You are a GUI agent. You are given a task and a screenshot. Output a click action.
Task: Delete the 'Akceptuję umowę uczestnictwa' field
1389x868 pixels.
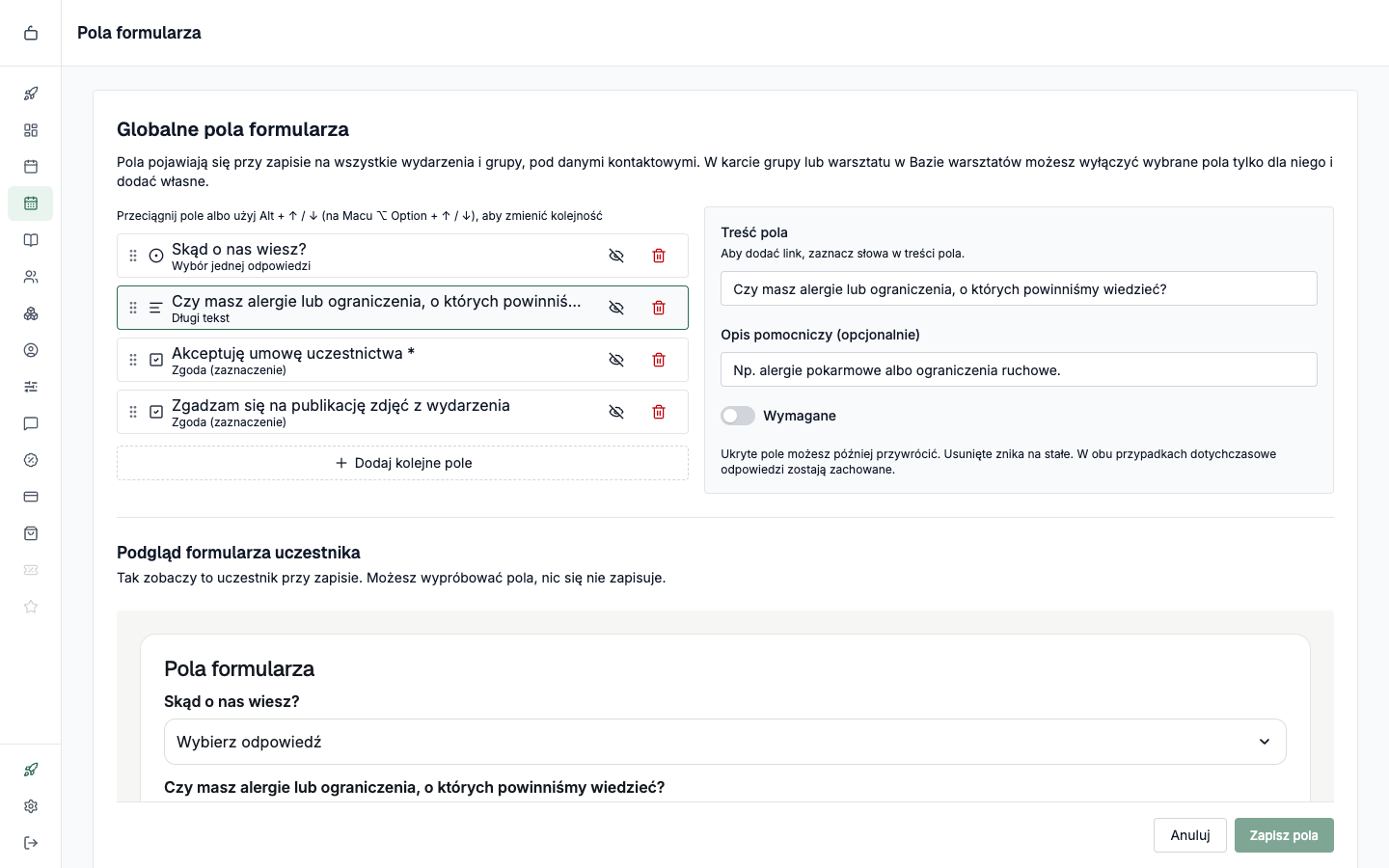659,360
